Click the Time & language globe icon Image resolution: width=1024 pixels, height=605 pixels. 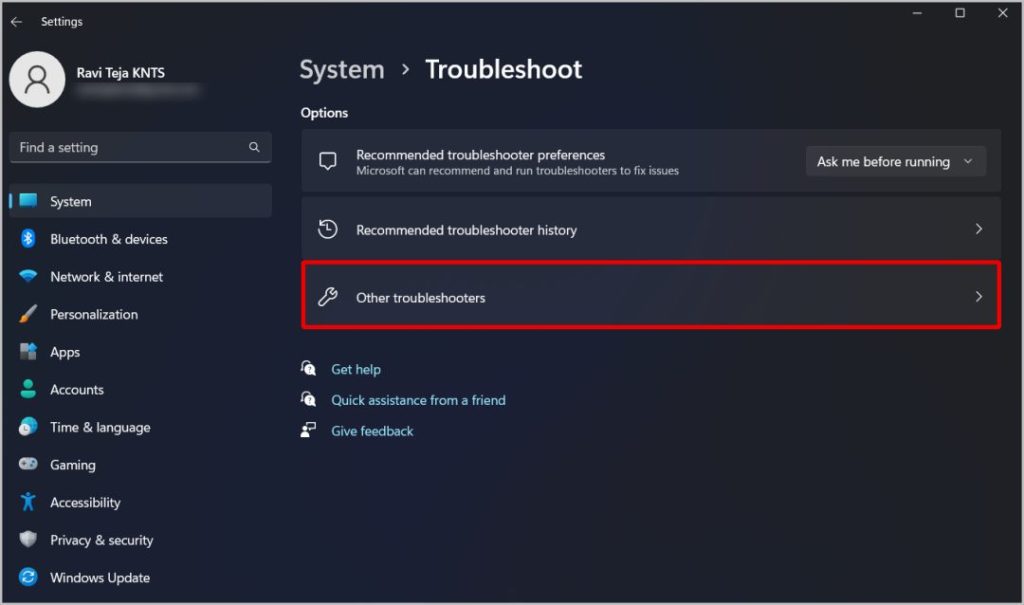28,427
